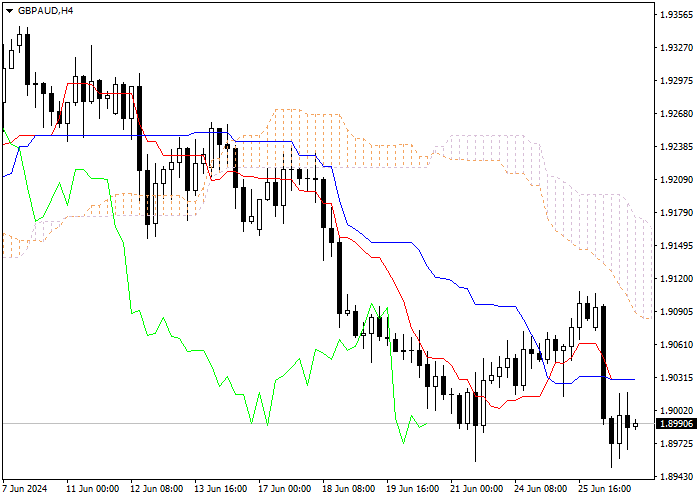
Task: Click the 13 Jun 16:00 time label
Action: click(x=221, y=489)
